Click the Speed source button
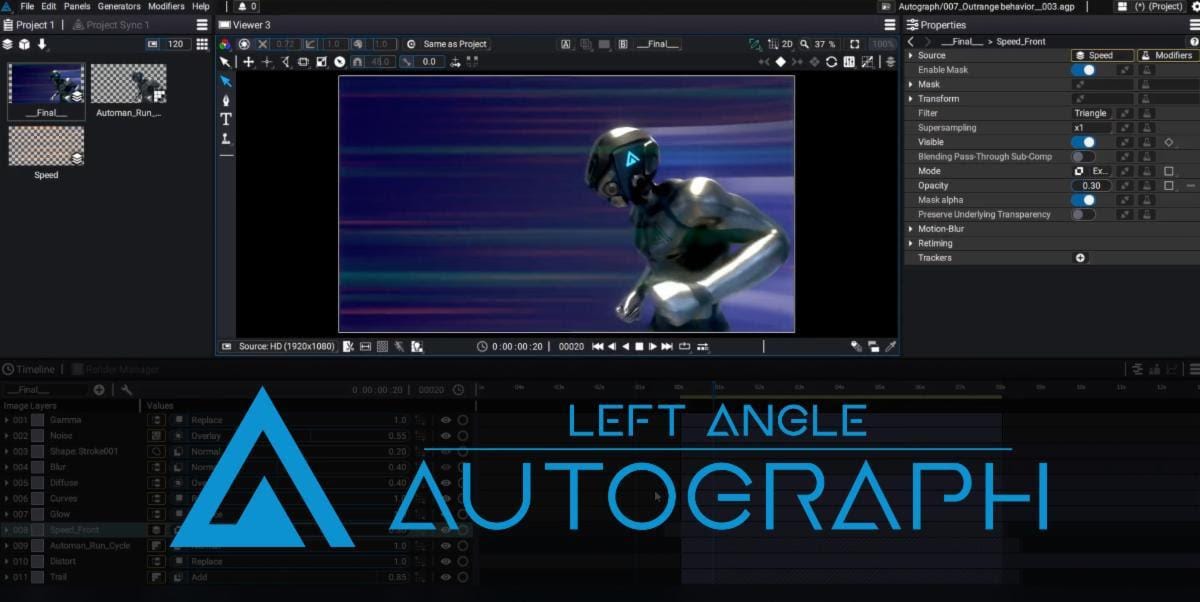1200x602 pixels. pos(1102,56)
